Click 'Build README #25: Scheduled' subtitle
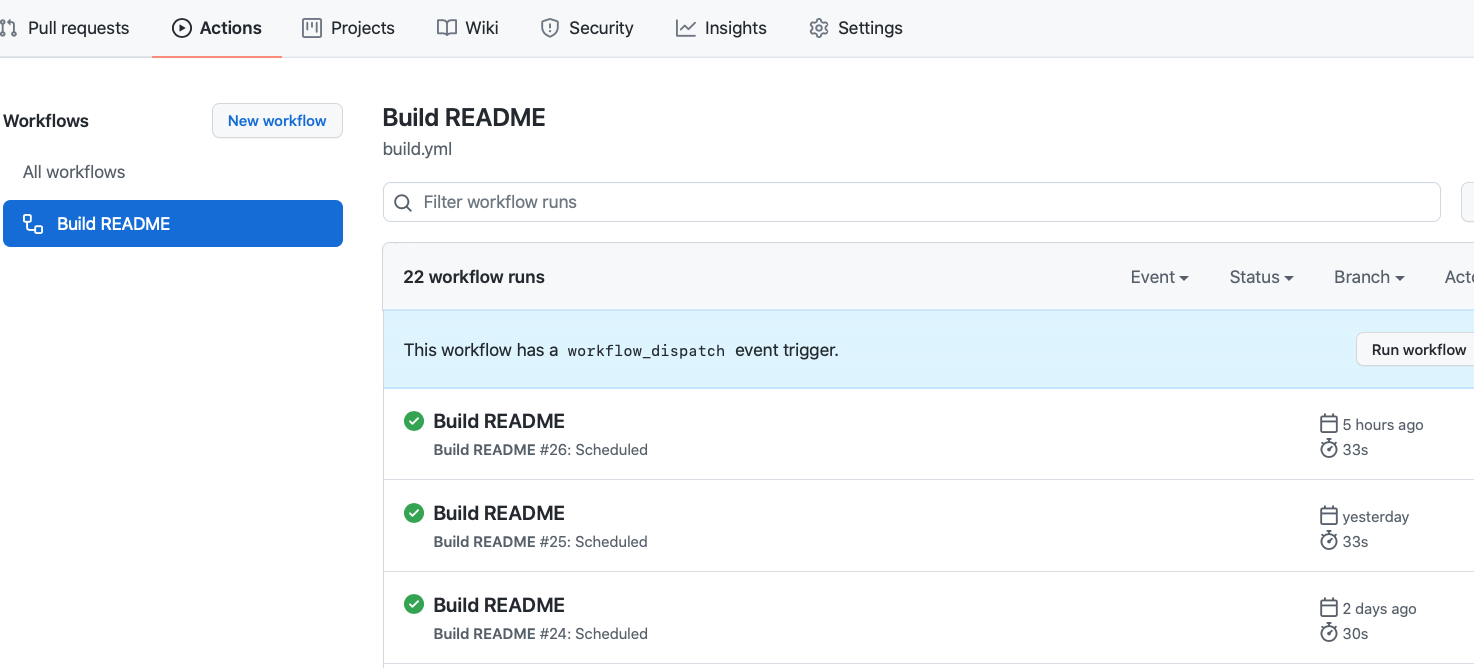1474x668 pixels. (541, 542)
